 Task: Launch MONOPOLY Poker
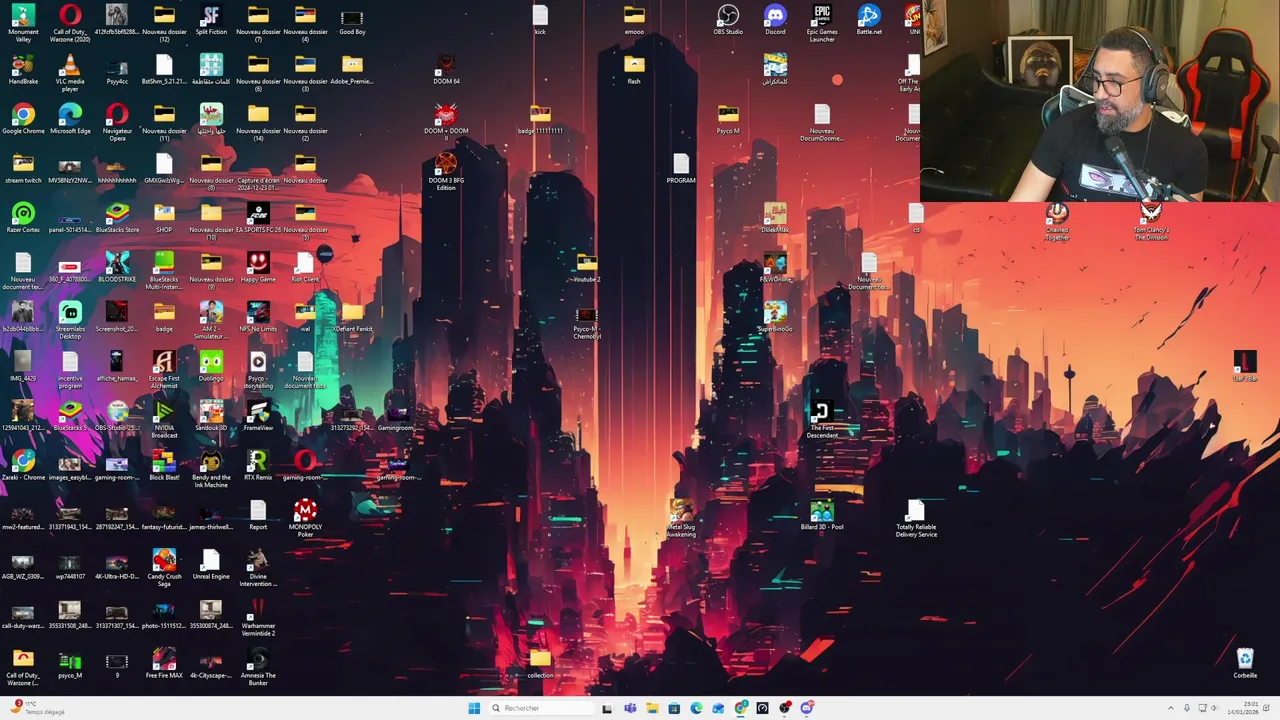305,518
